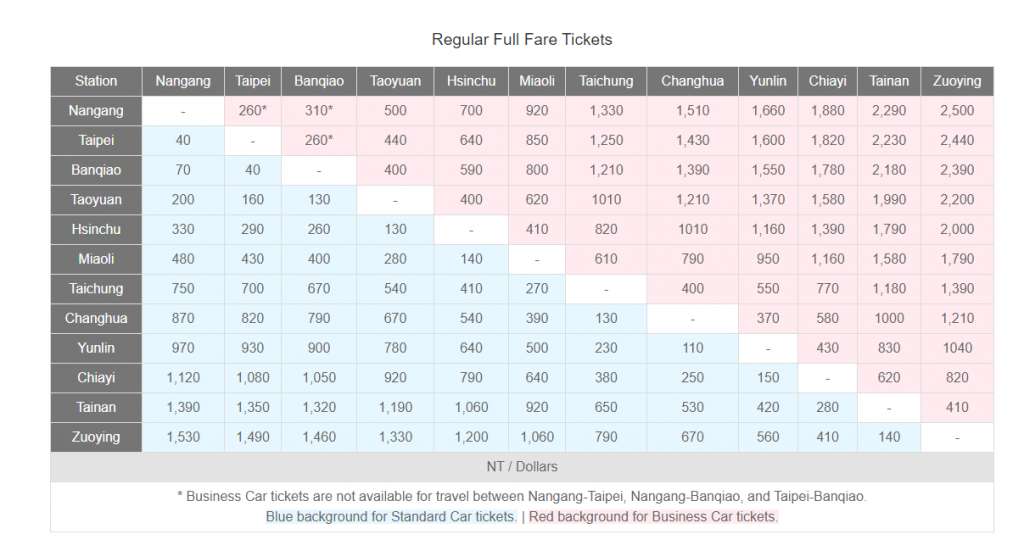Click the Yunlin column header
Viewport: 1024px width, 551px height.
coord(768,81)
